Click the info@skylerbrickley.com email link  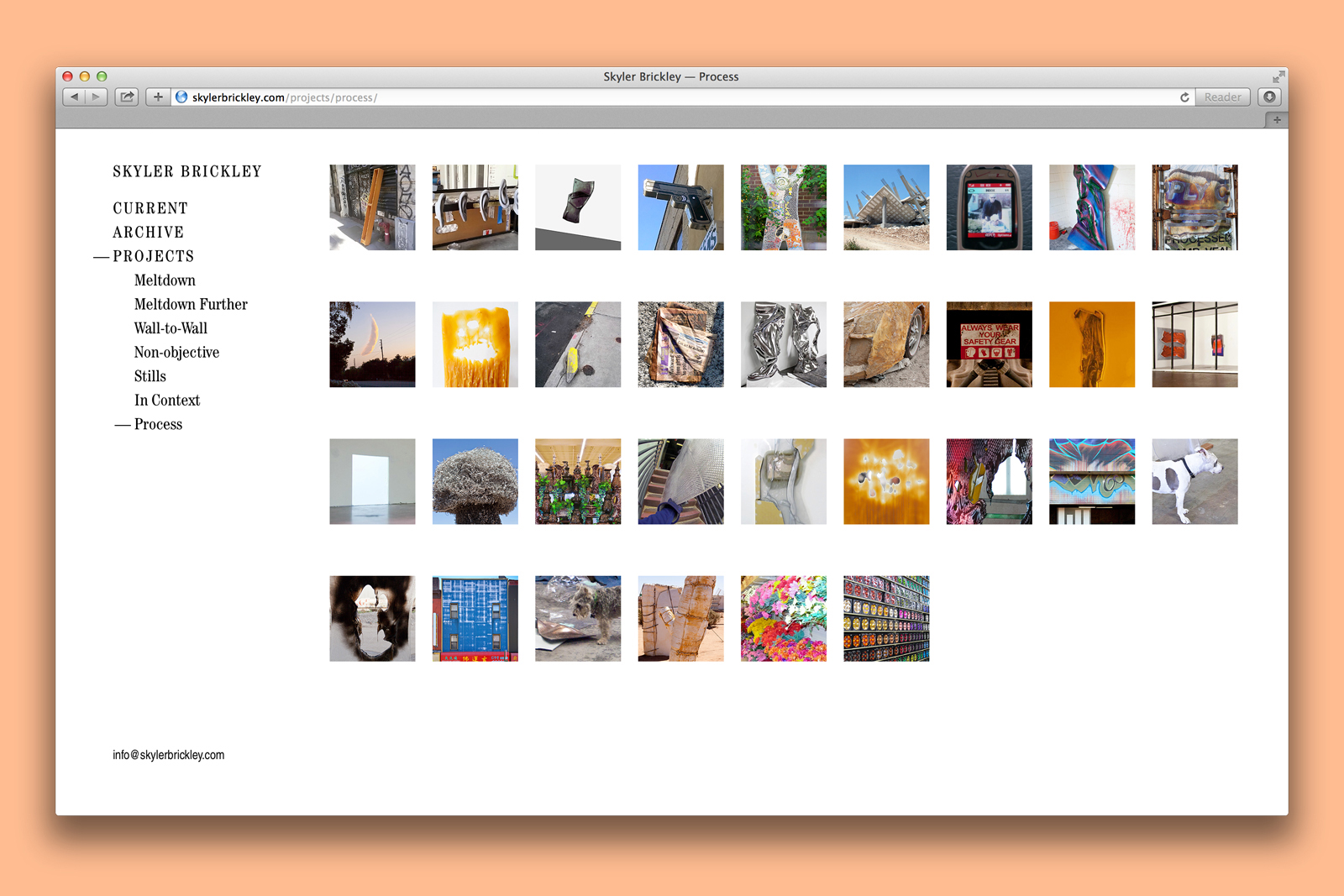tap(169, 755)
